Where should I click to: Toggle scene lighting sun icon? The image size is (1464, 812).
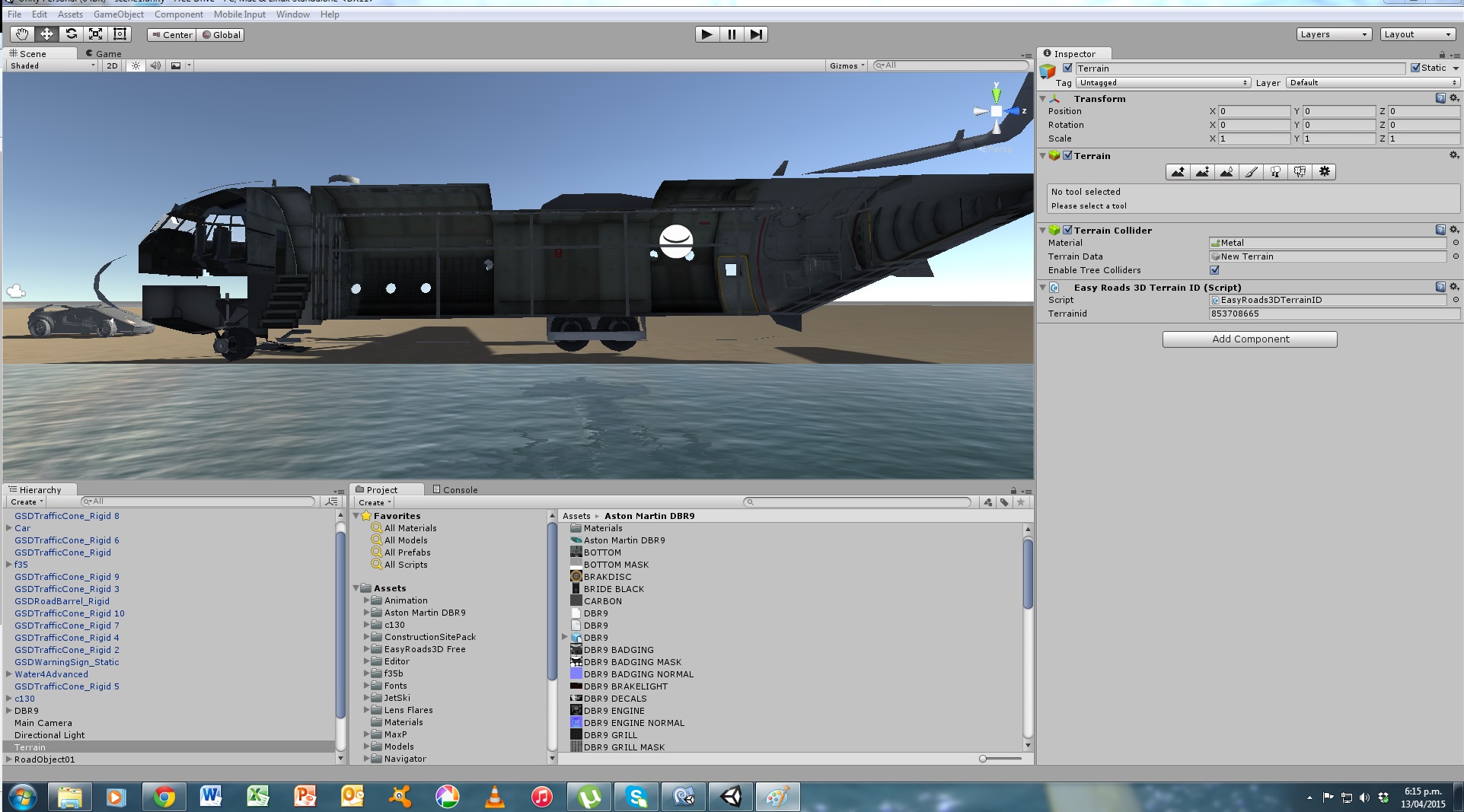(x=136, y=66)
